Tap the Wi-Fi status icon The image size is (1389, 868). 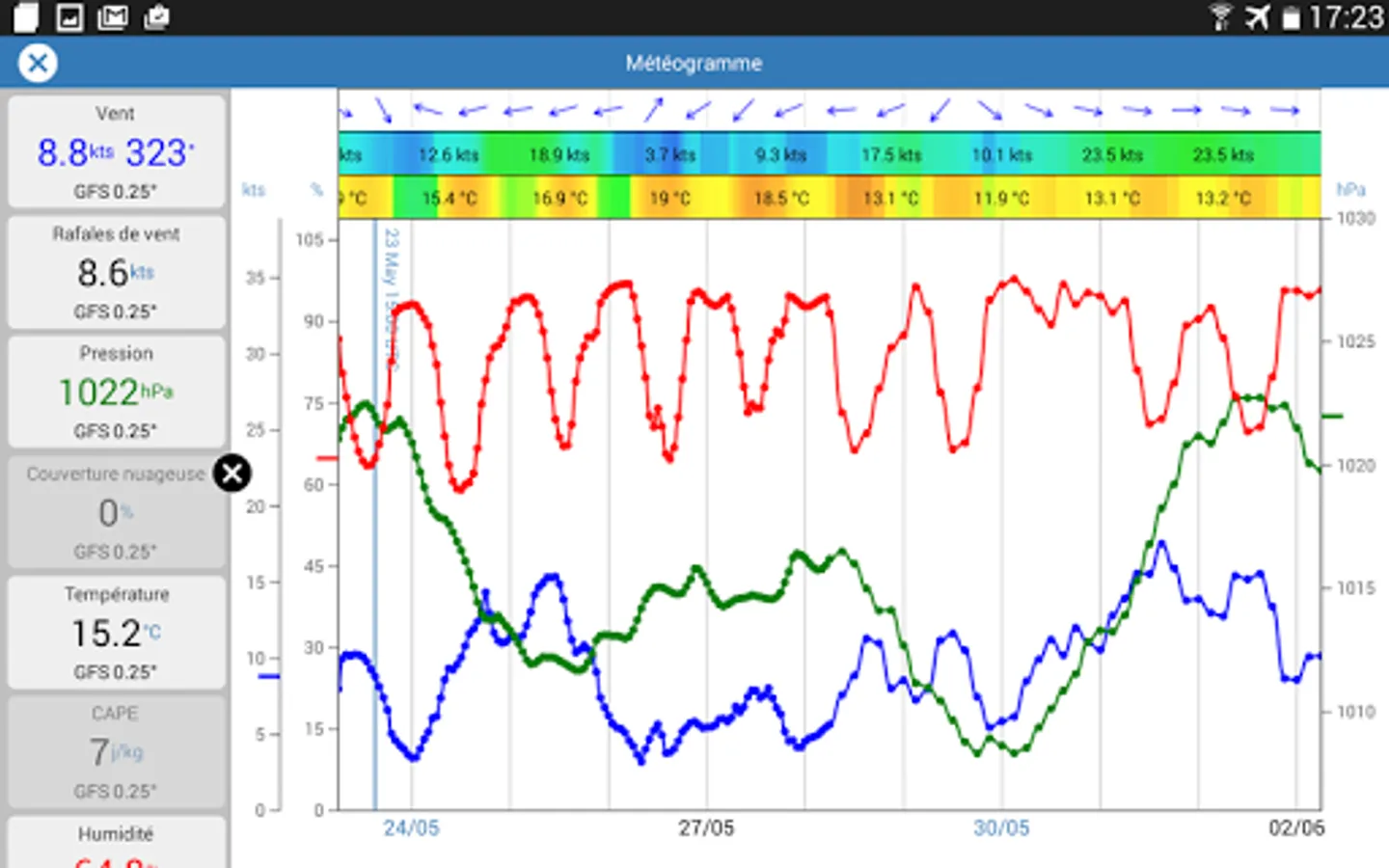pyautogui.click(x=1220, y=17)
